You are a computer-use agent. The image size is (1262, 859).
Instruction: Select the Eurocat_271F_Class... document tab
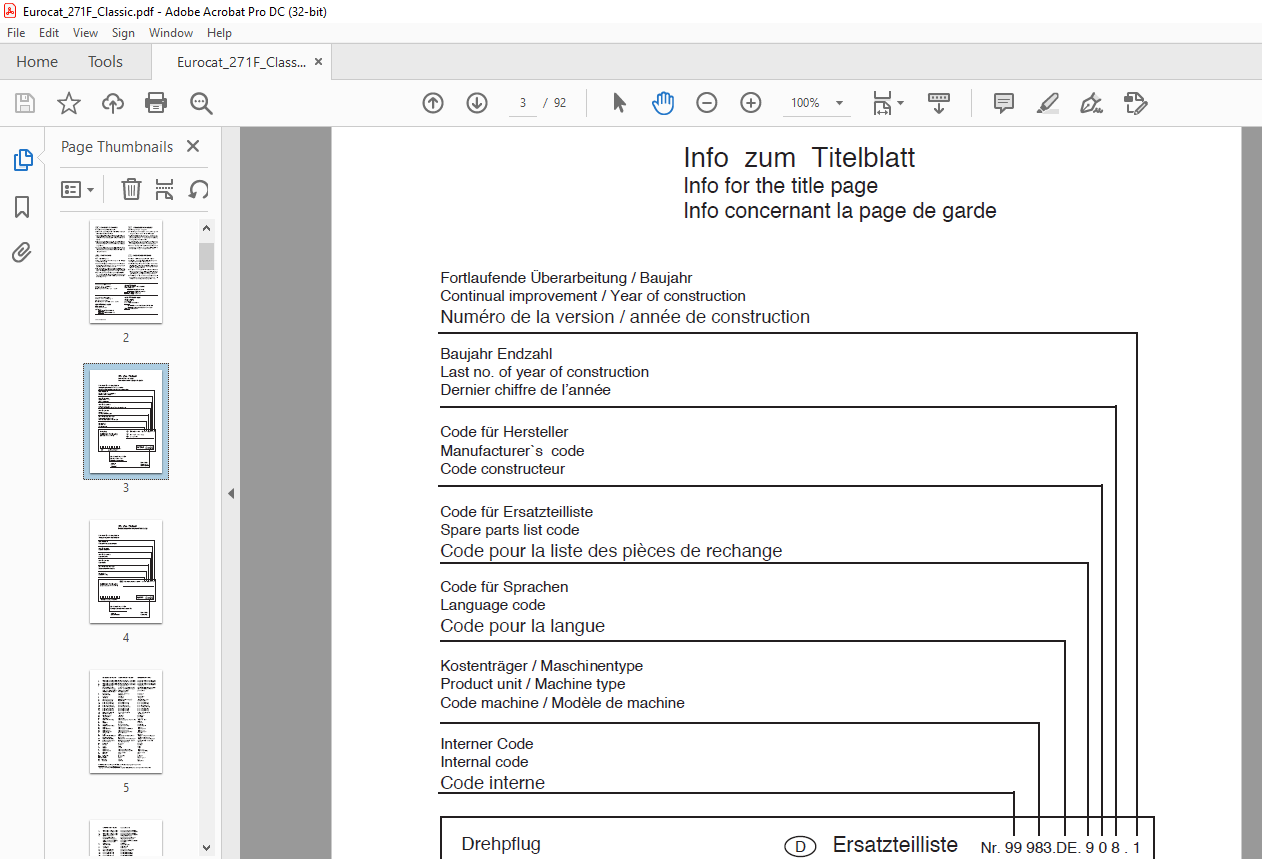[x=241, y=62]
